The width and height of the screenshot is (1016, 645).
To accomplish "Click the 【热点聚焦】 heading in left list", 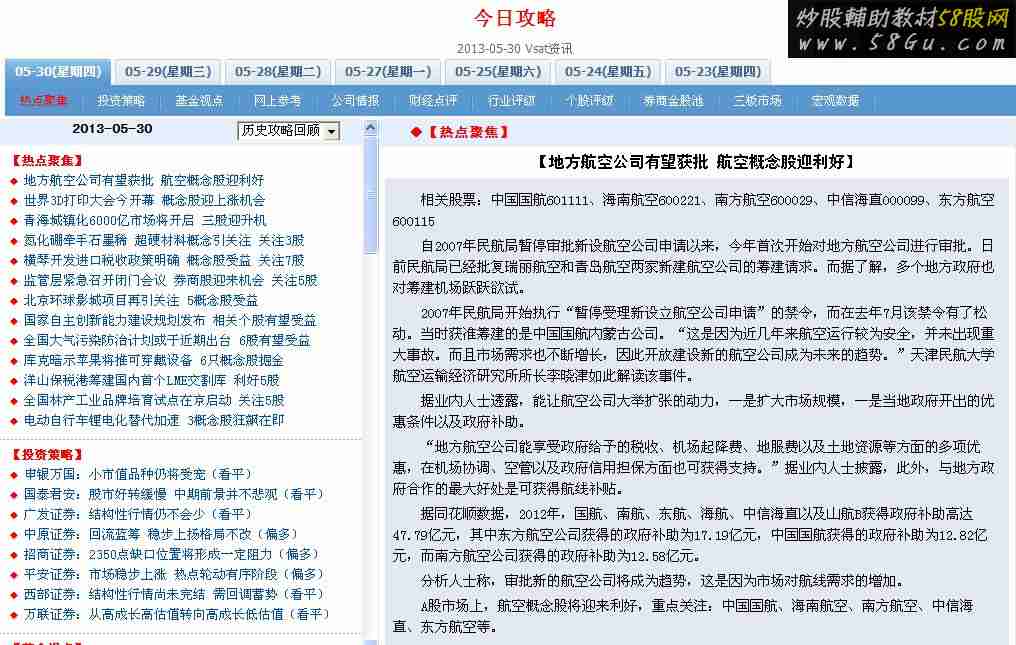I will tap(48, 161).
